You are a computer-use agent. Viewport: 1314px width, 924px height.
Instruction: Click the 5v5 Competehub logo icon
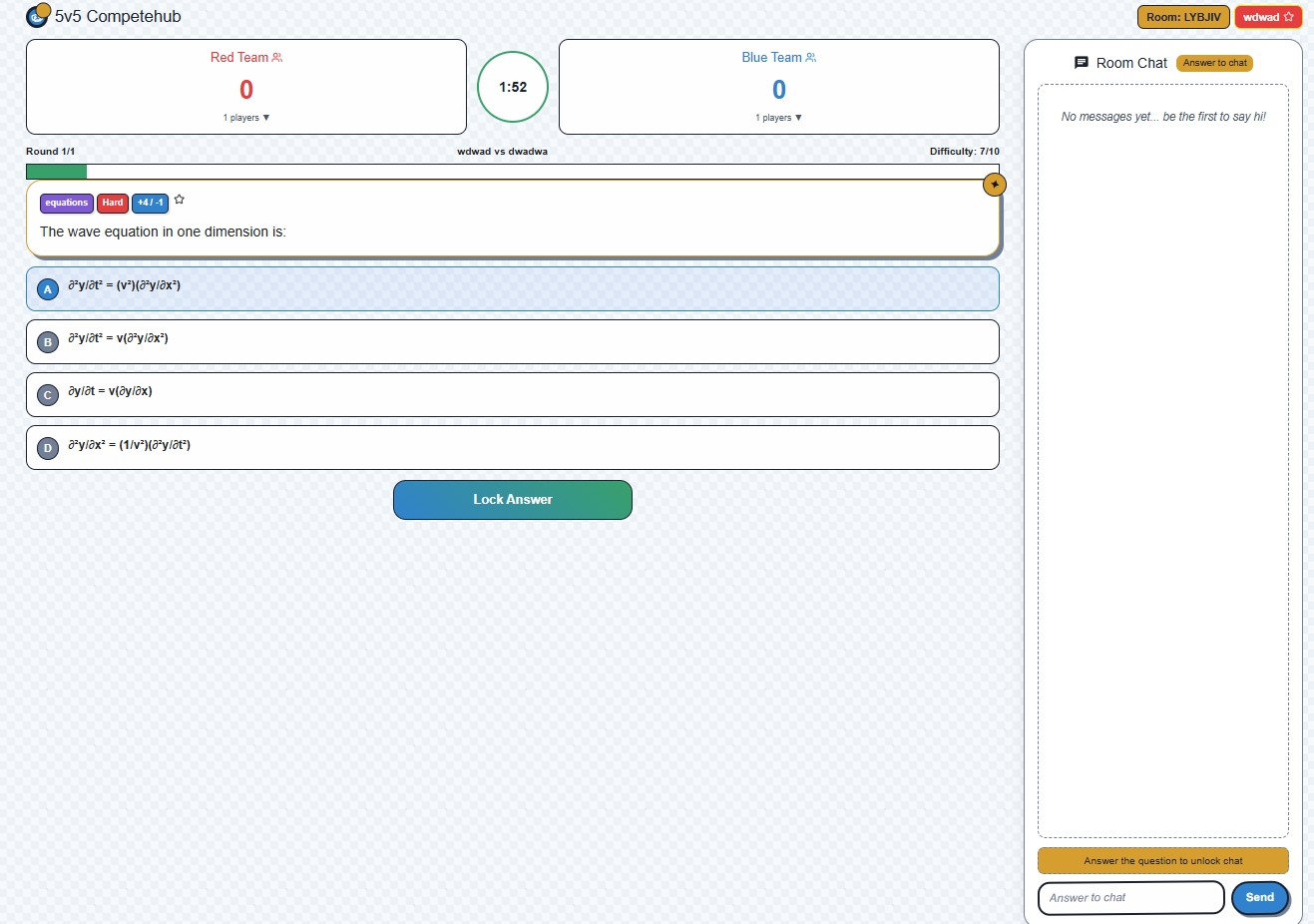click(37, 16)
